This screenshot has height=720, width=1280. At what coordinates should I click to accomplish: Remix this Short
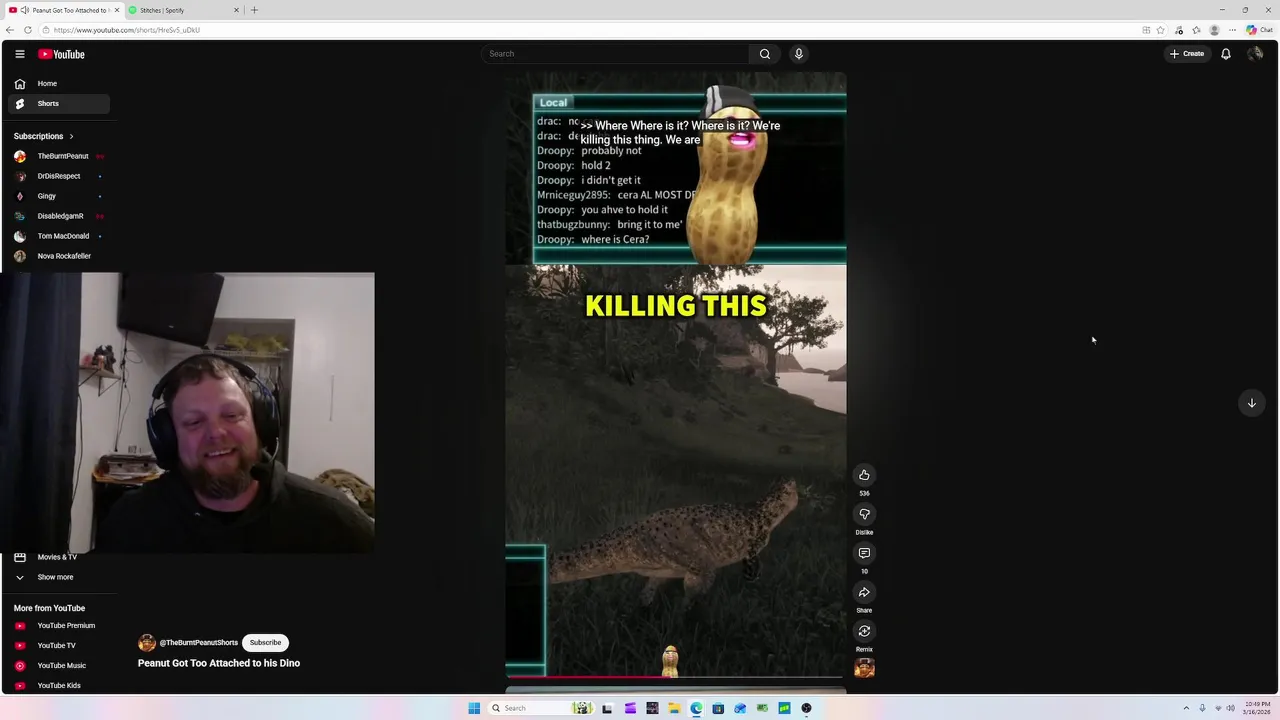(864, 631)
